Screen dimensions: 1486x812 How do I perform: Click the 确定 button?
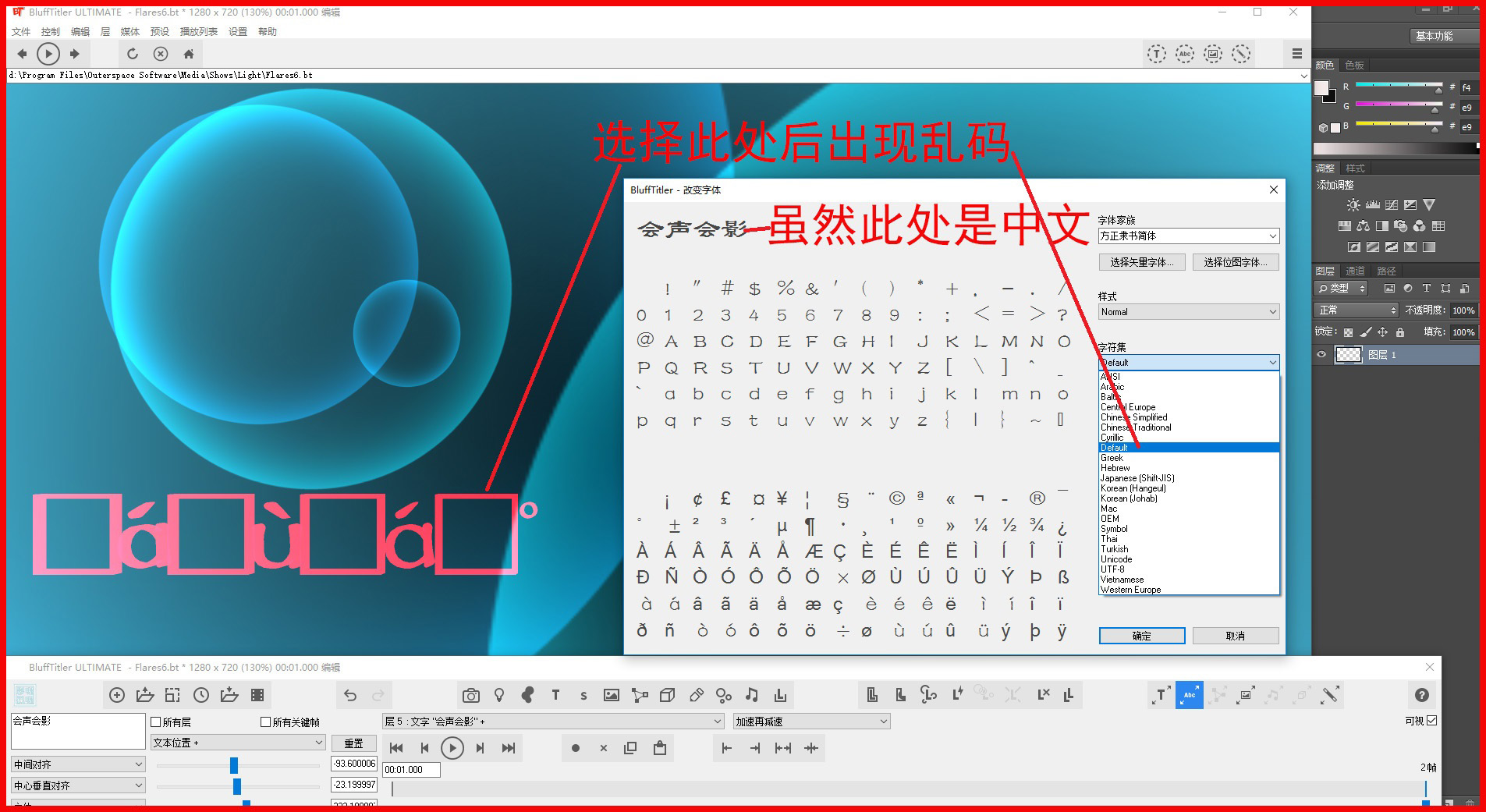pos(1142,636)
